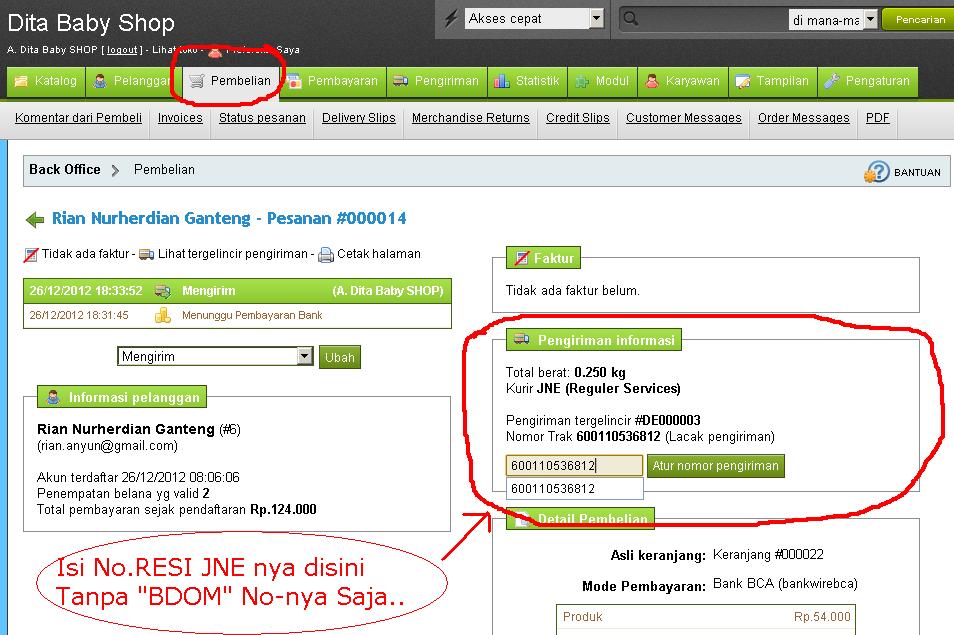
Task: Select the Pembelian tab
Action: [x=231, y=82]
